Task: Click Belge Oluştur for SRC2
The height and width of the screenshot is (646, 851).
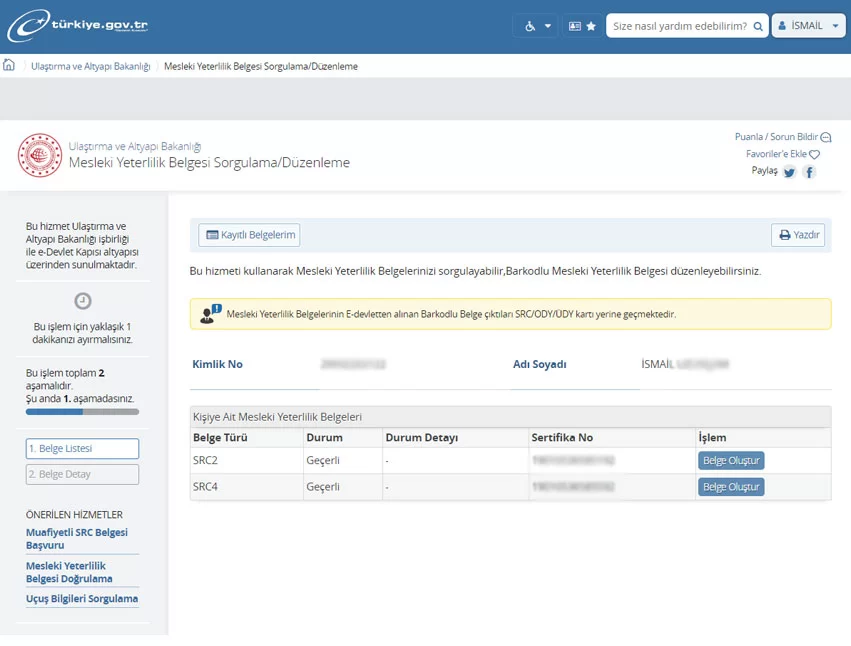Action: pyautogui.click(x=731, y=460)
